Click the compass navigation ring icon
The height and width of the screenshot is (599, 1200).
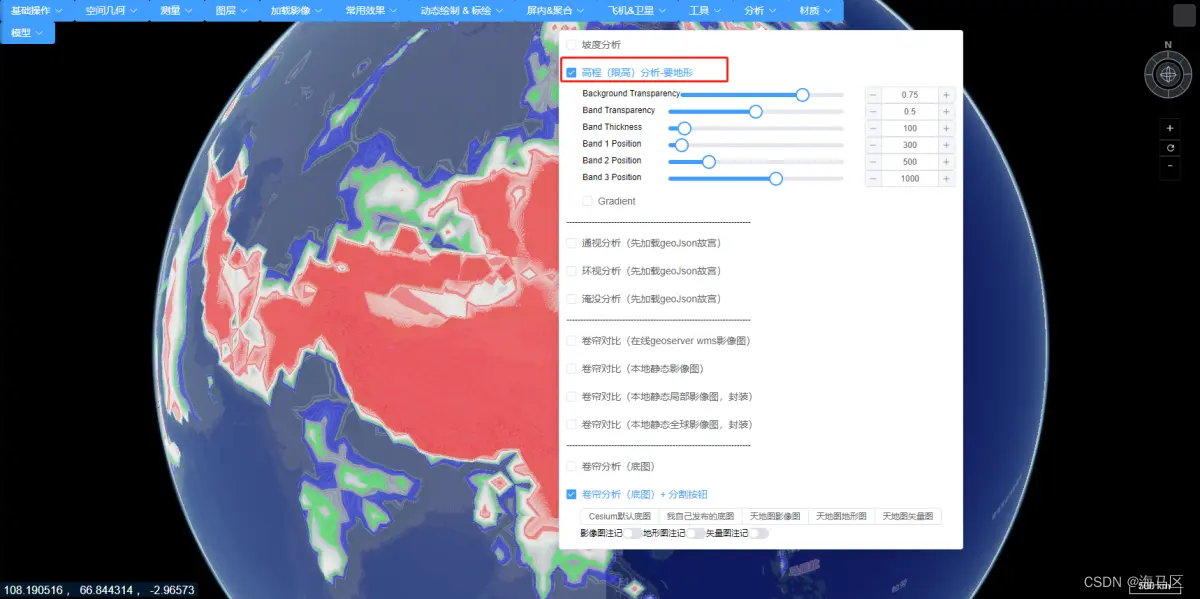pyautogui.click(x=1168, y=74)
